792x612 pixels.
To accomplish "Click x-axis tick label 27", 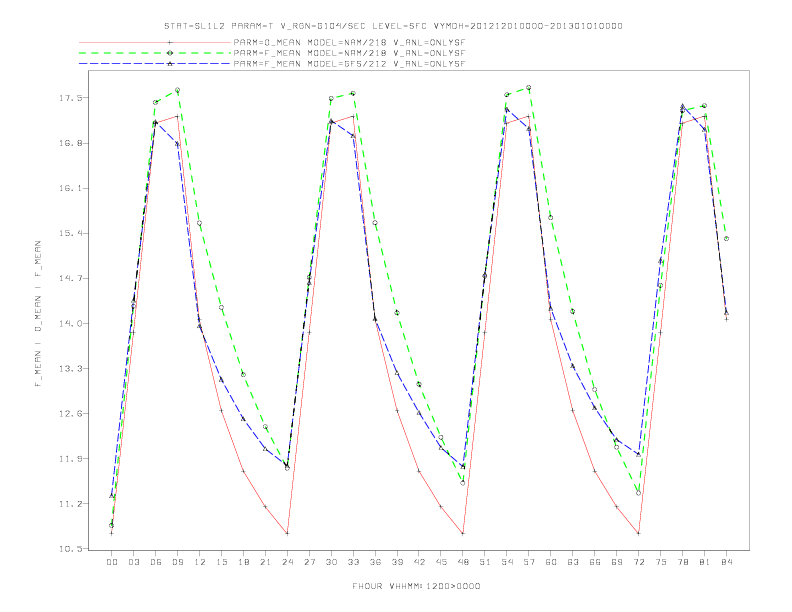I will click(x=309, y=562).
